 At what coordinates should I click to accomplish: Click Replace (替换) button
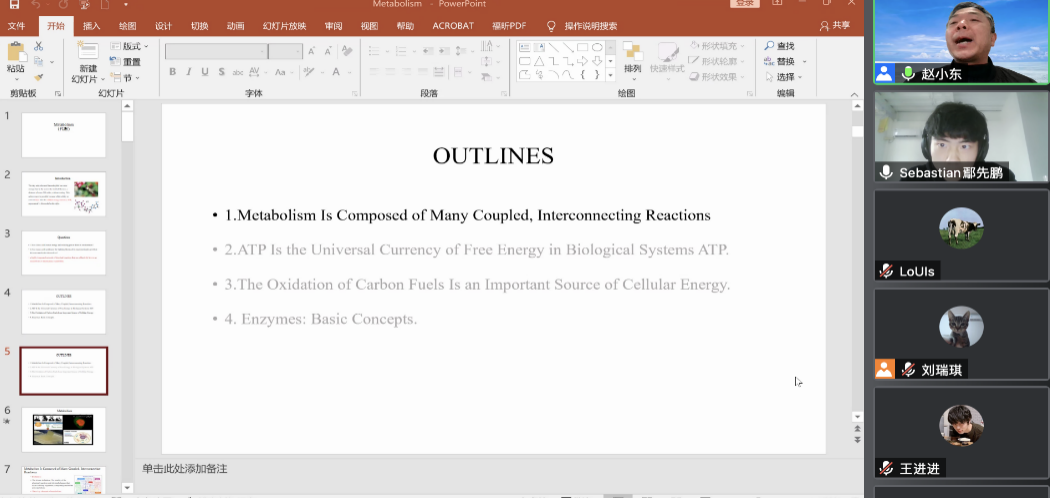[780, 62]
